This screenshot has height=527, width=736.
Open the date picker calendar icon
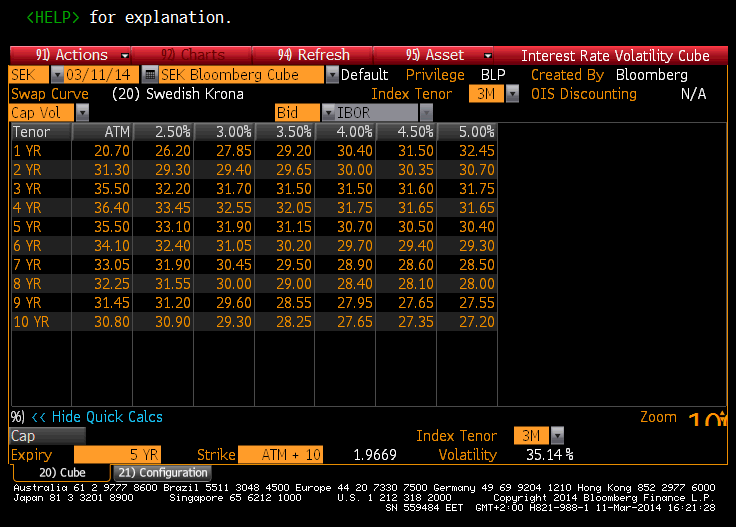[150, 75]
